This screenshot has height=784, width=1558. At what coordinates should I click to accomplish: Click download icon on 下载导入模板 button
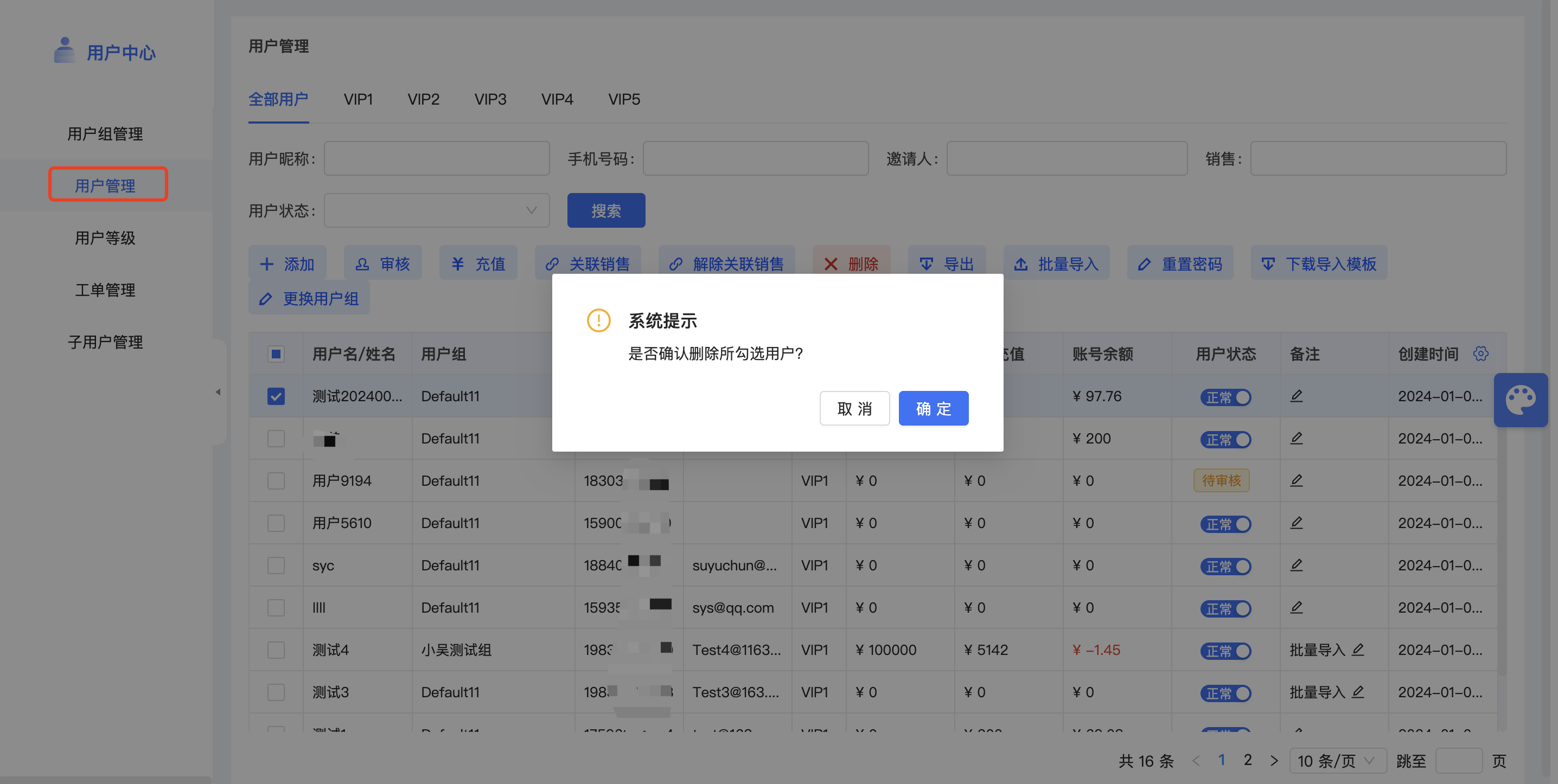[1268, 264]
